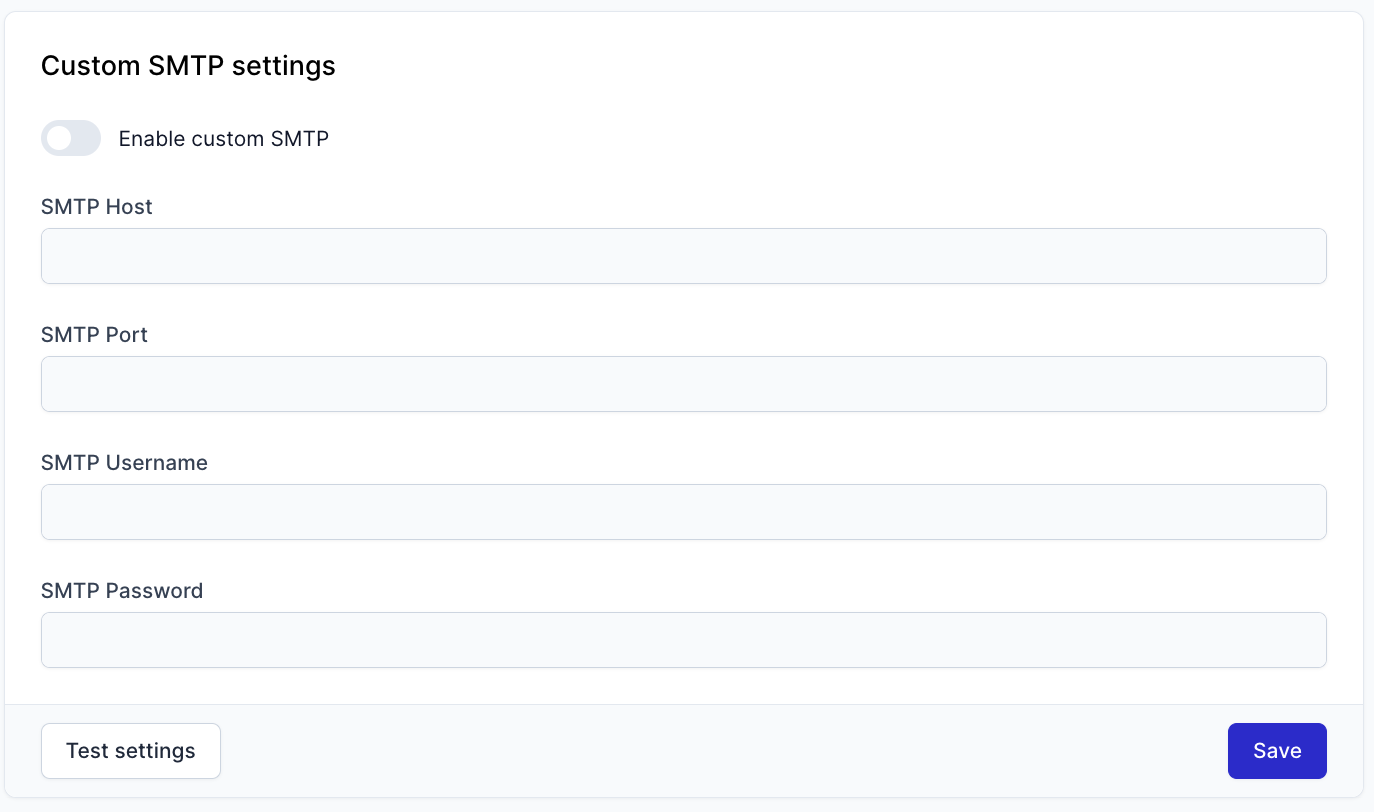Click the Test settings button

pos(131,751)
